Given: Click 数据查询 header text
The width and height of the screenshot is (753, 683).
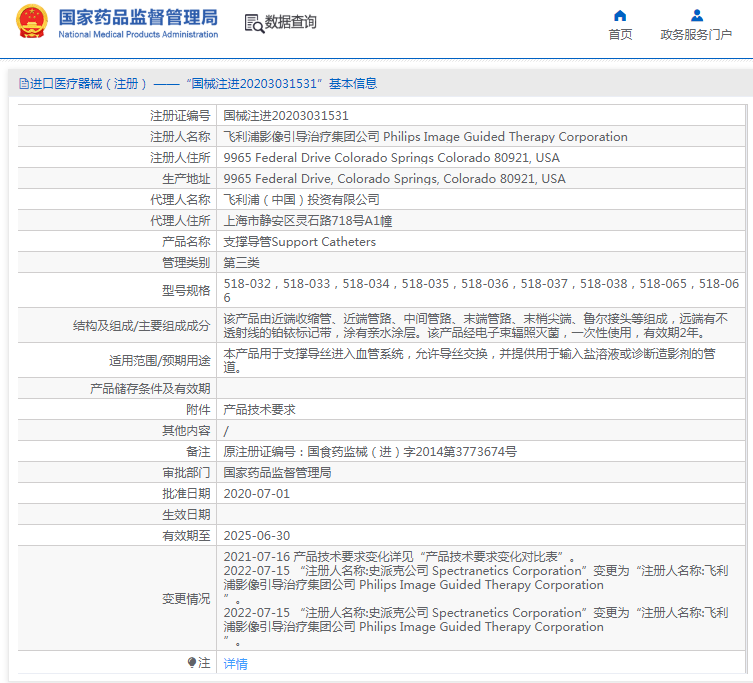Looking at the screenshot, I should (x=291, y=22).
